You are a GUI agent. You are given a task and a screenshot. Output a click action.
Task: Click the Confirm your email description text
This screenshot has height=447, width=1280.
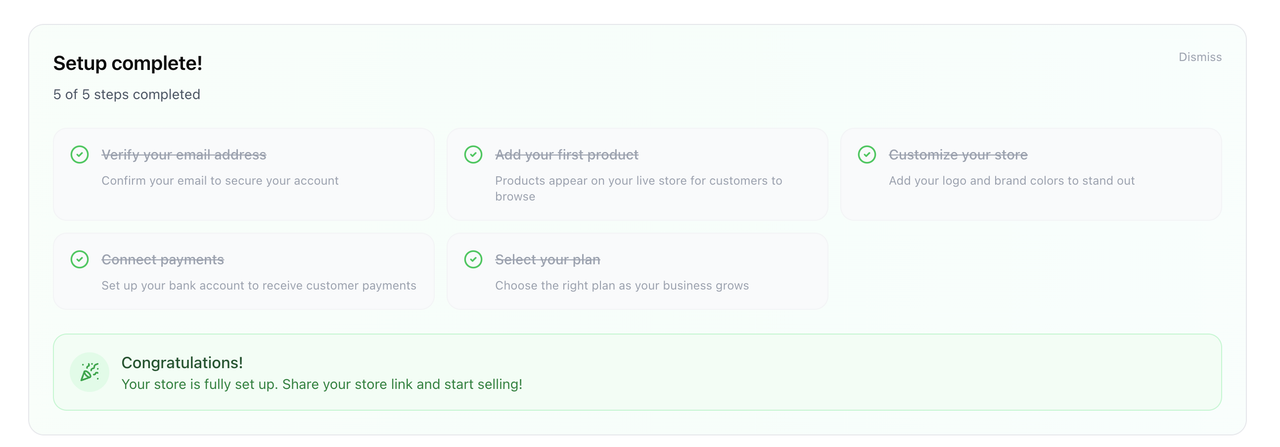click(220, 181)
